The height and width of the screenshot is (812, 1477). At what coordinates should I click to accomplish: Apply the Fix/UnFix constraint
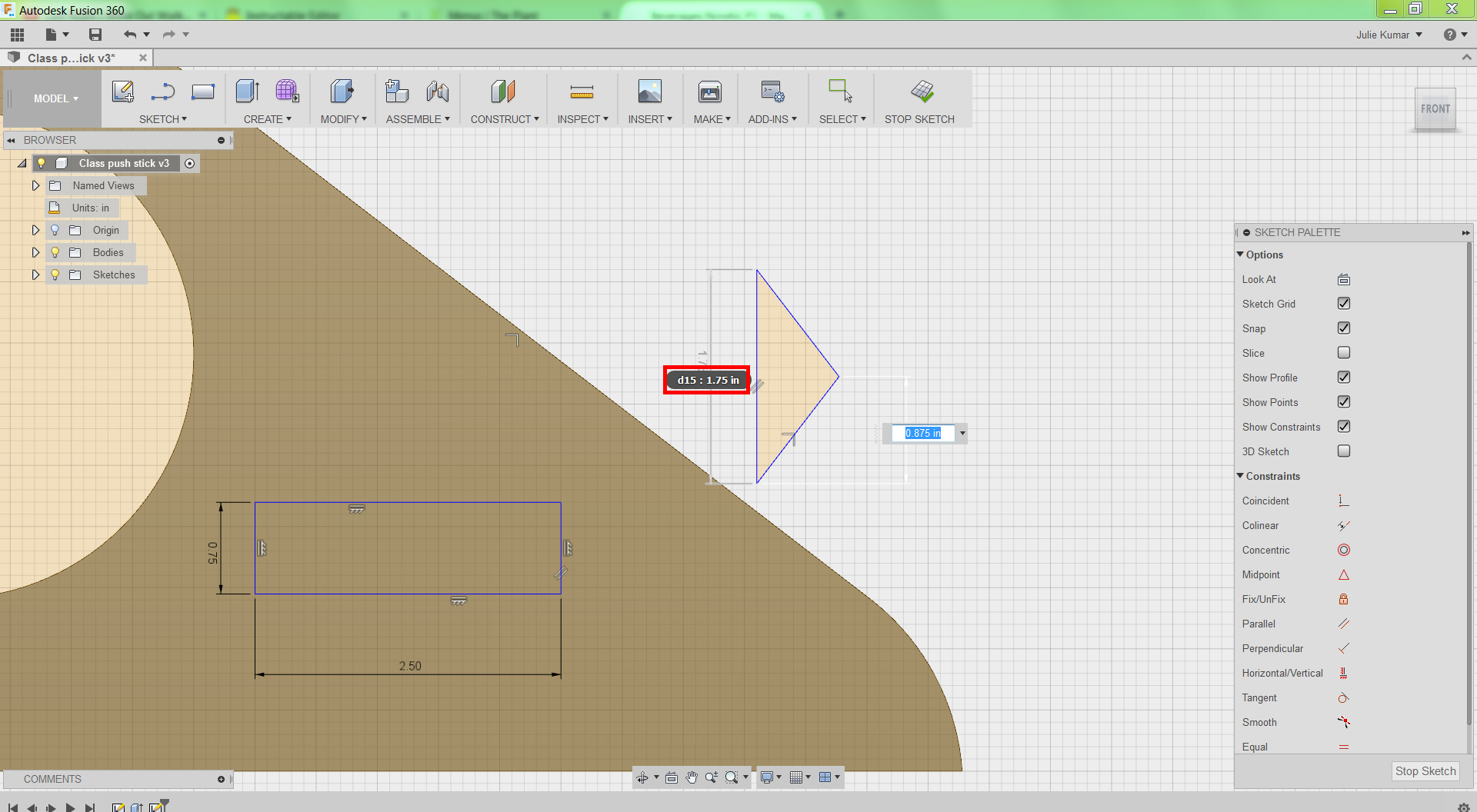pyautogui.click(x=1344, y=599)
